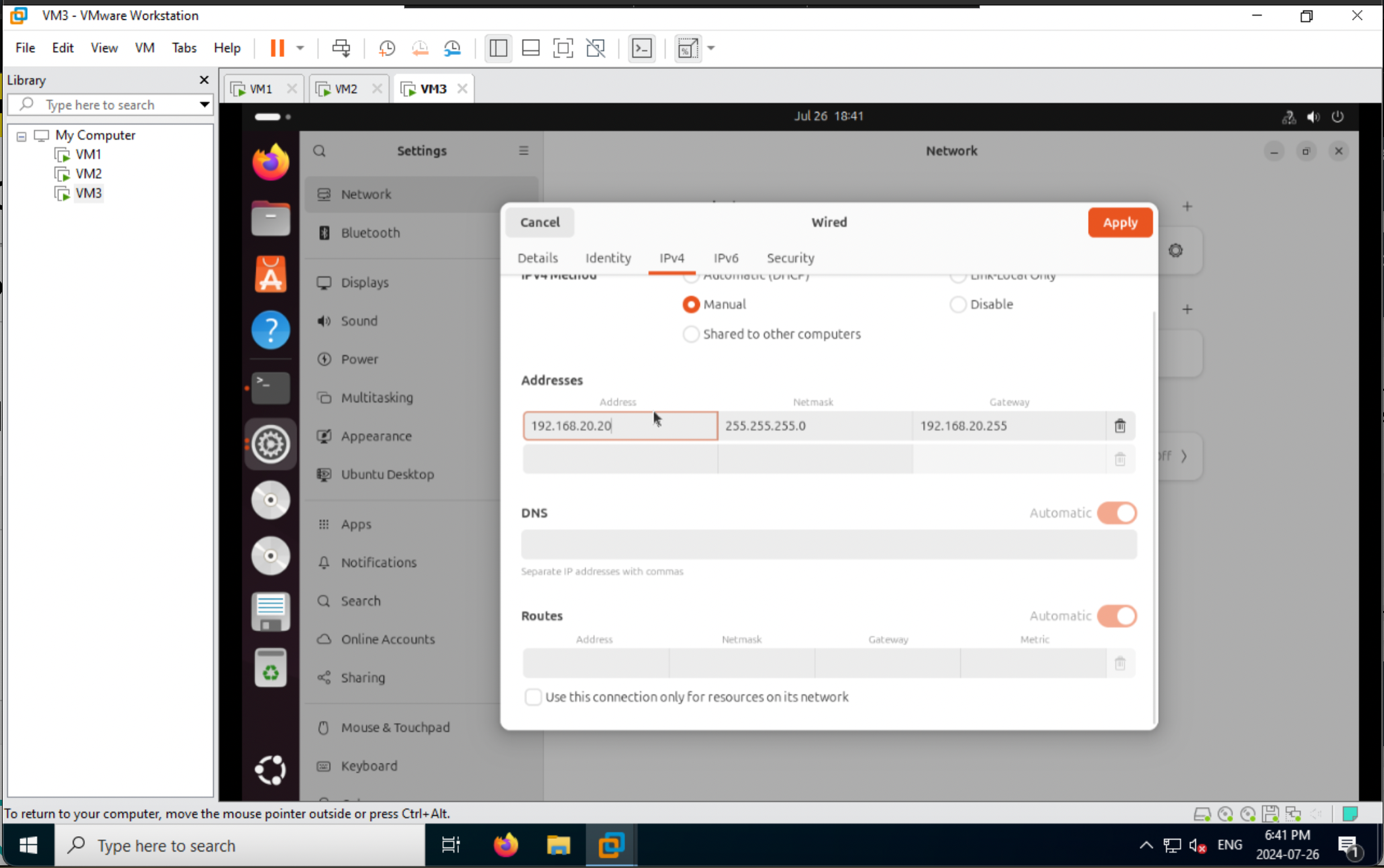Open the Library search dropdown
The image size is (1384, 868).
point(203,105)
